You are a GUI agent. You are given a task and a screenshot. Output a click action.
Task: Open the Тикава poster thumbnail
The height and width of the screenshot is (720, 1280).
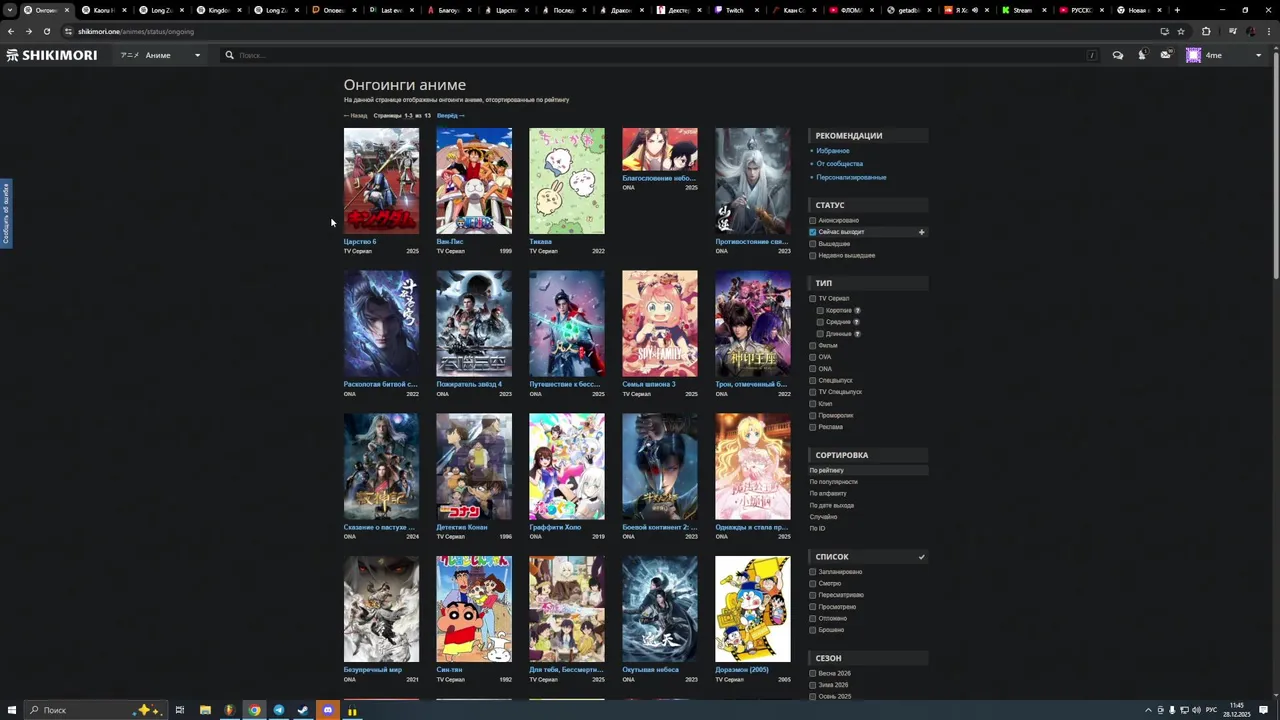[x=567, y=181]
